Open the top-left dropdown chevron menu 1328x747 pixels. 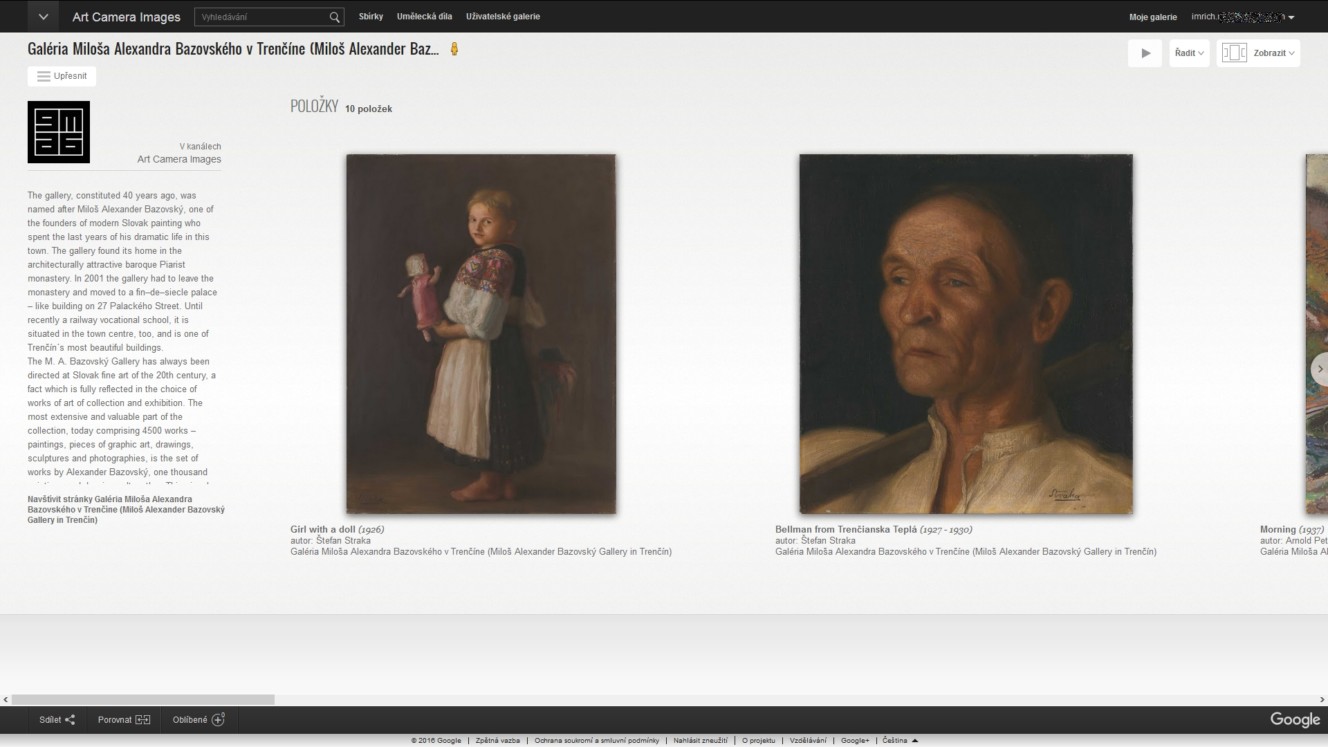click(43, 17)
